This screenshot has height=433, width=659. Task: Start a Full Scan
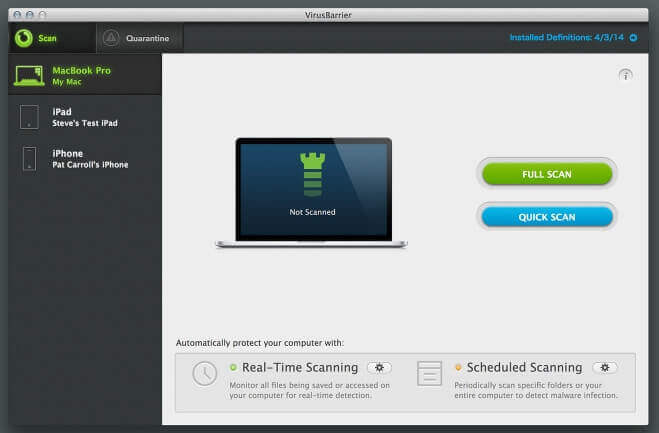point(547,174)
